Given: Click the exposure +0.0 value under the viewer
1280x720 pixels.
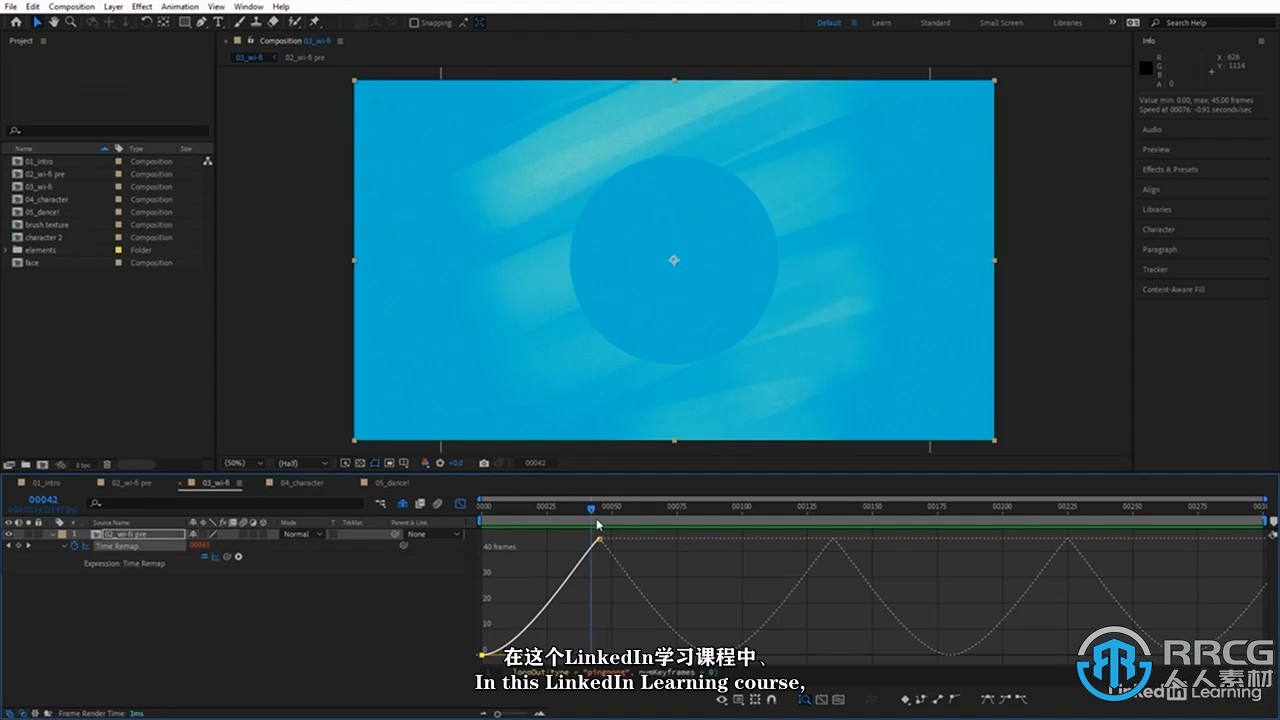Looking at the screenshot, I should click(x=456, y=463).
